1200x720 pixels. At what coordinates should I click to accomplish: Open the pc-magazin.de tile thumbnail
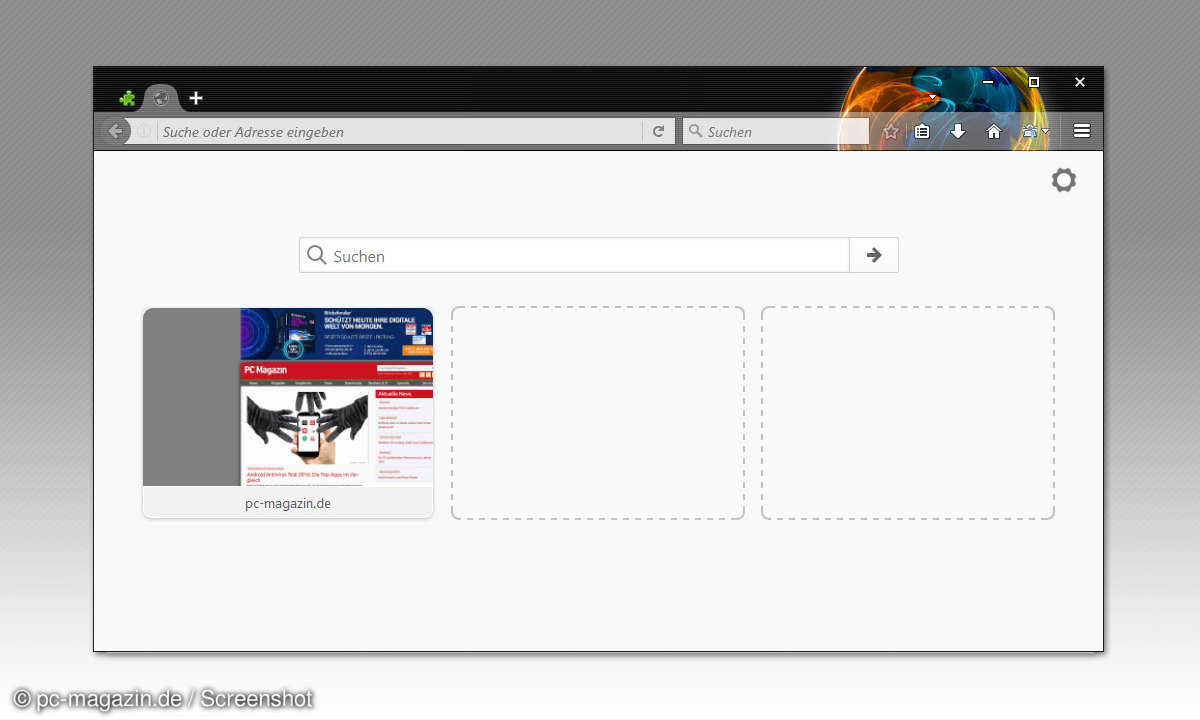click(288, 397)
